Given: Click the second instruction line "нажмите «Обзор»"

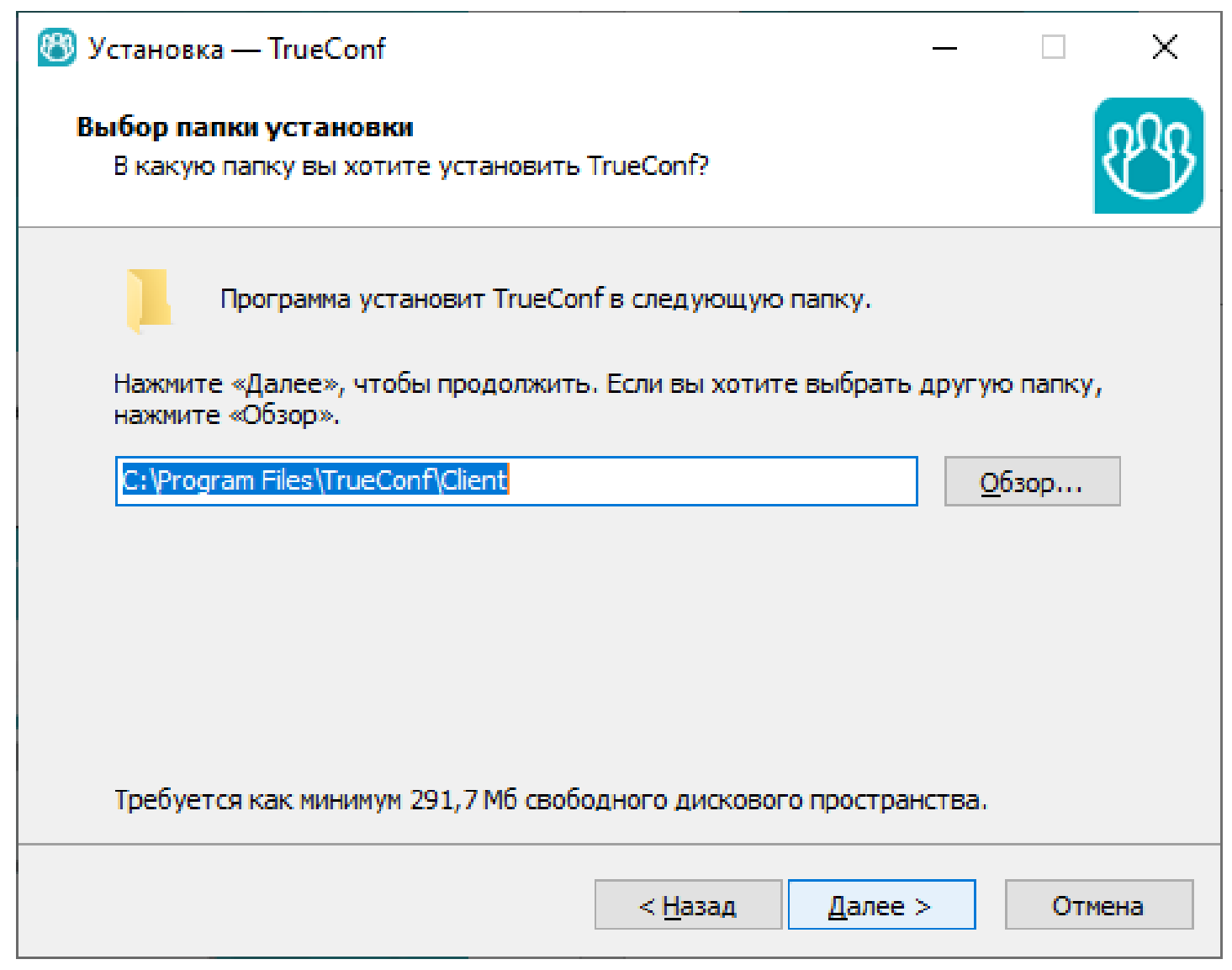Looking at the screenshot, I should point(226,416).
